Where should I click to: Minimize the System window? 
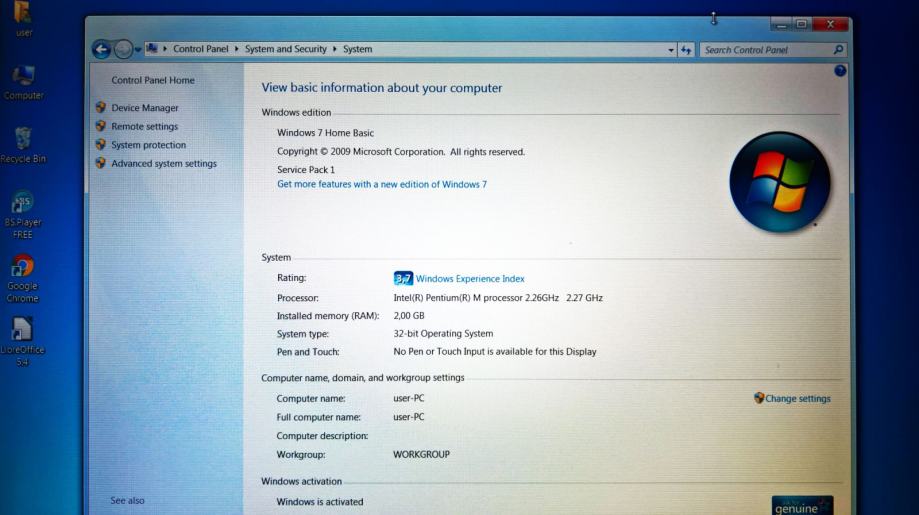coord(781,25)
